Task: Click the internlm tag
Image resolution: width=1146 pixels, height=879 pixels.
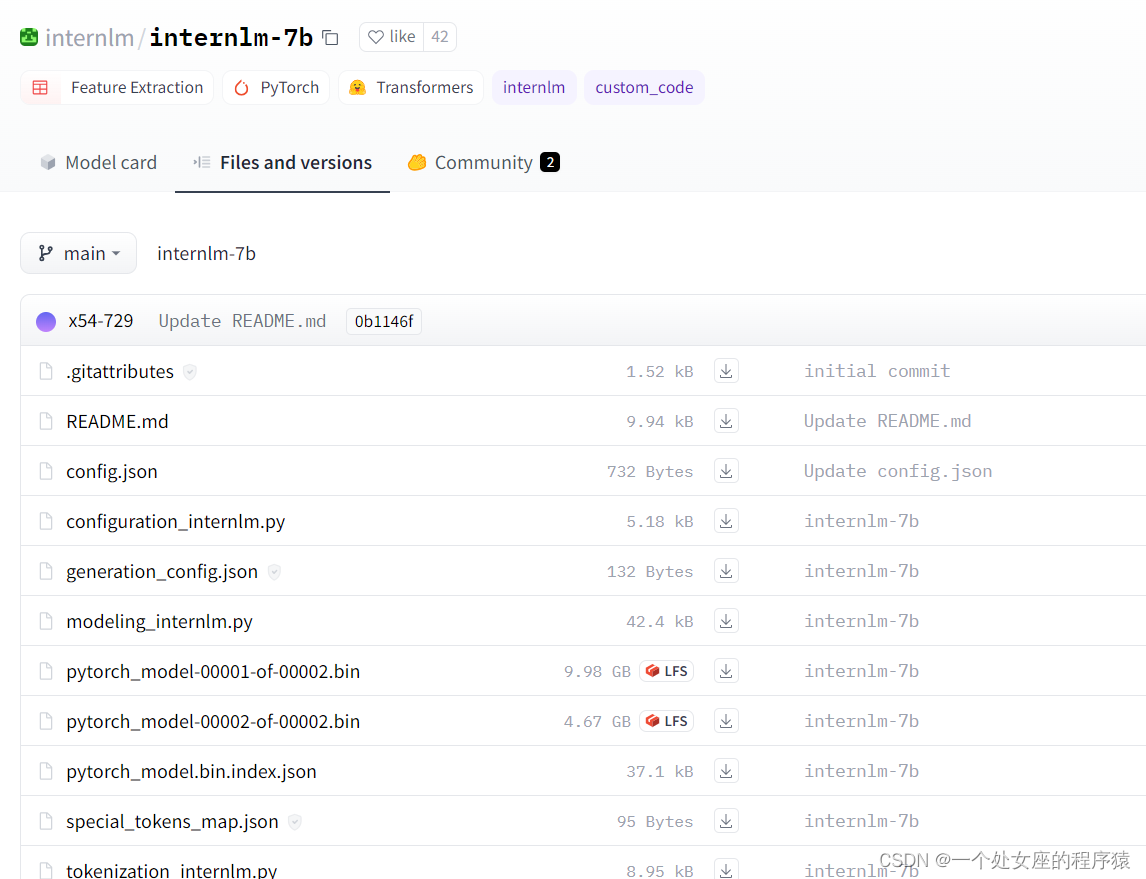Action: 534,88
